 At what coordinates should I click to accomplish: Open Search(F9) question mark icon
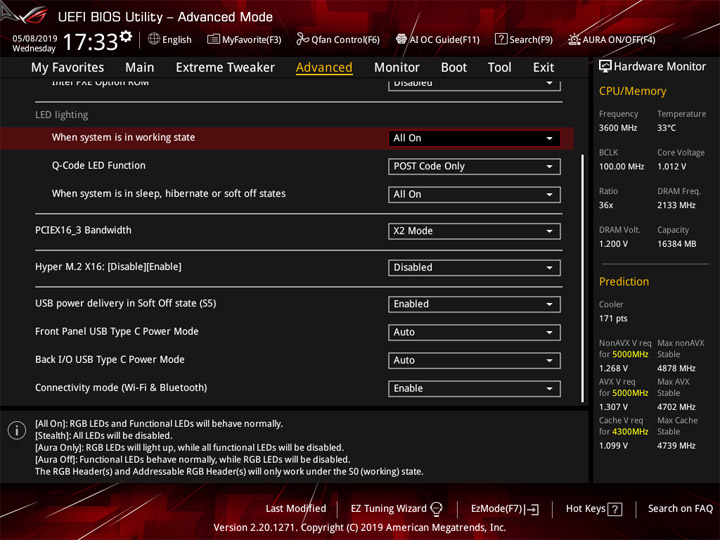click(x=501, y=39)
